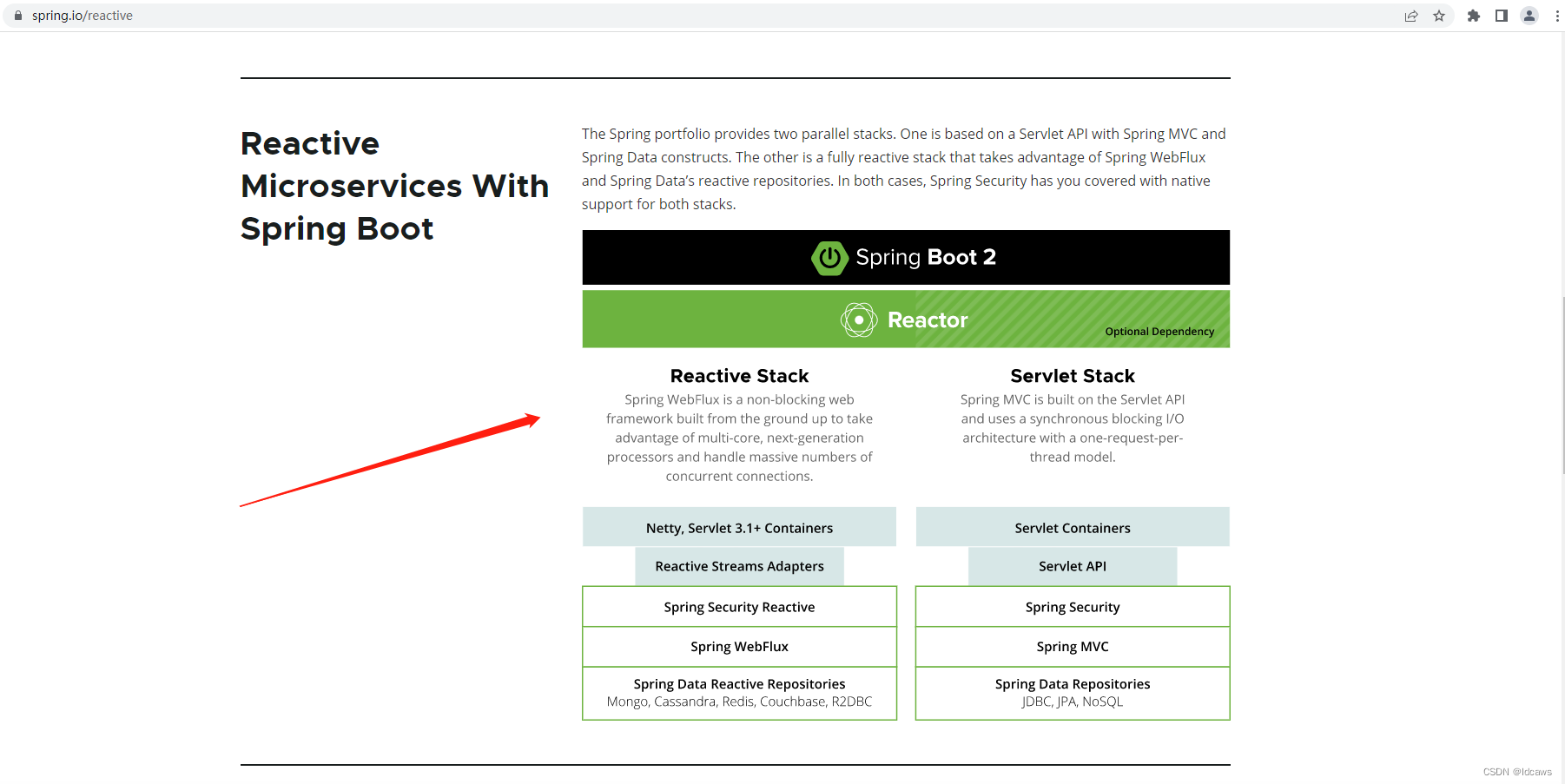Click the Spring Boot 2 banner
The image size is (1565, 784).
(906, 257)
